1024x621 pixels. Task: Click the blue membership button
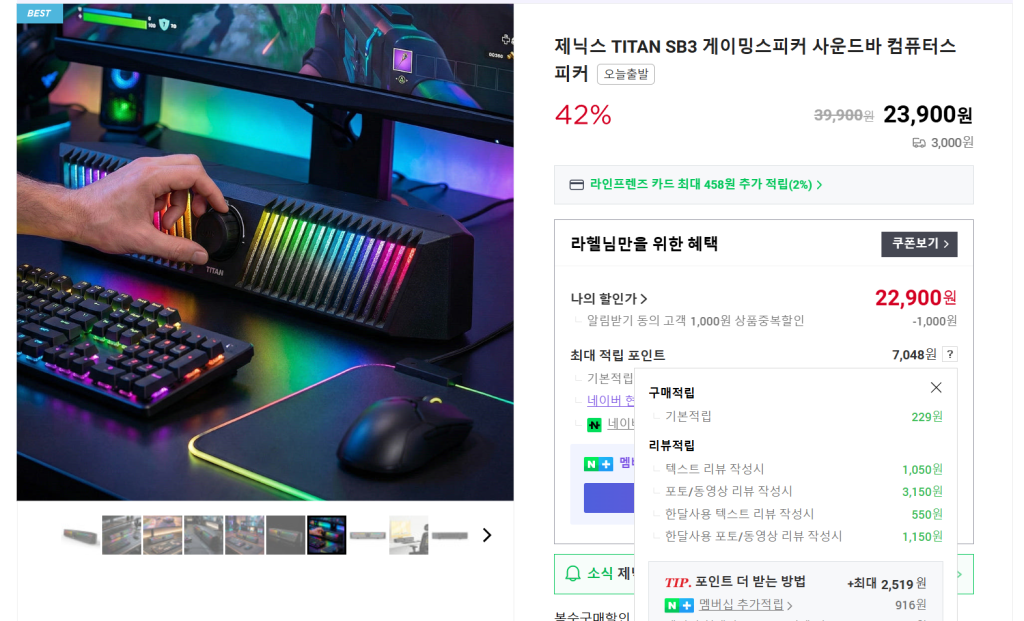pos(609,498)
